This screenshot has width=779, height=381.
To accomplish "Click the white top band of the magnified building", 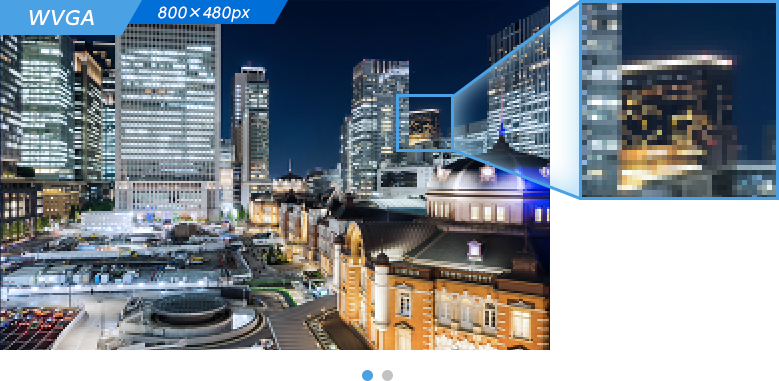I will click(676, 63).
